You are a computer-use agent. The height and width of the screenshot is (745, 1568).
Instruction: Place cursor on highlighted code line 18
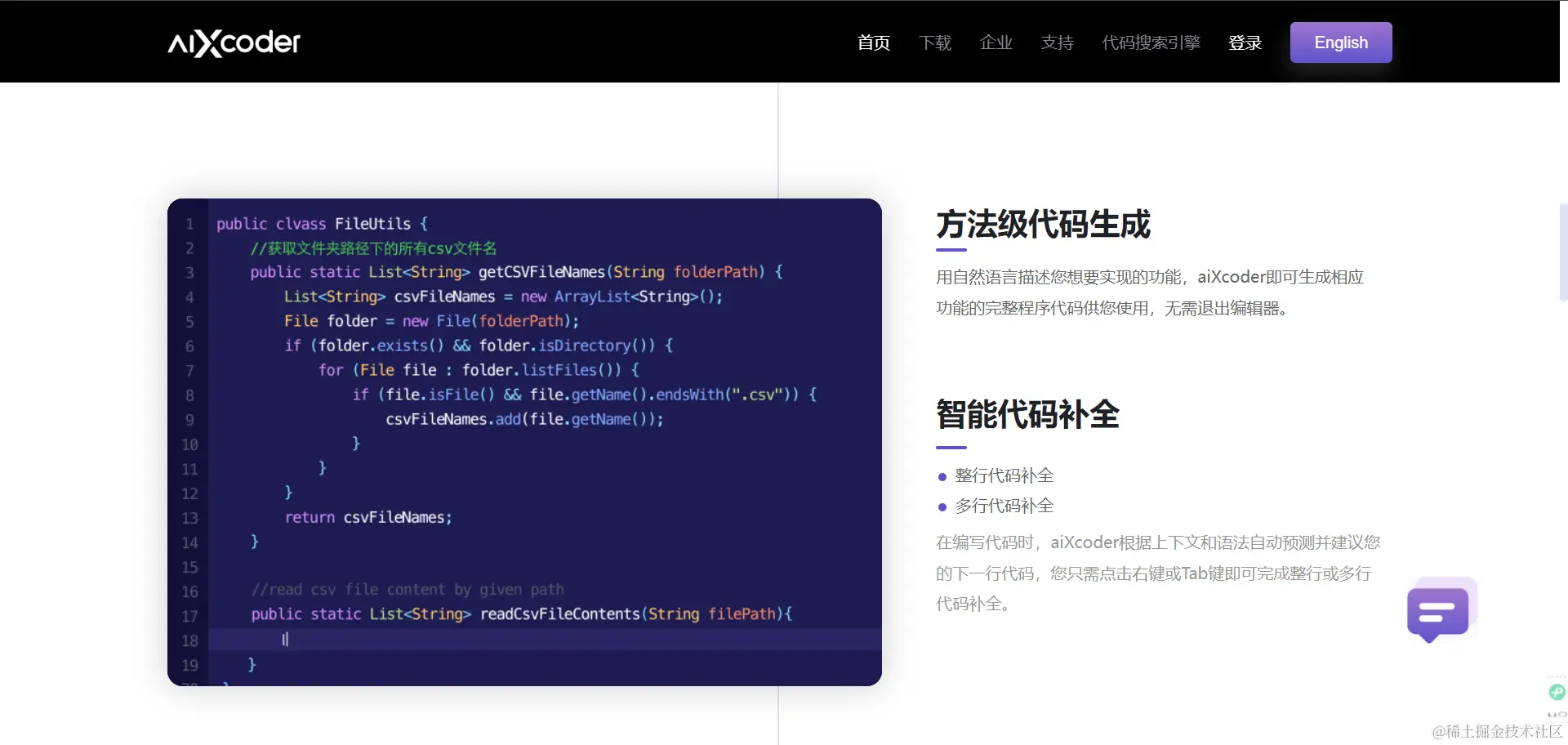point(545,640)
